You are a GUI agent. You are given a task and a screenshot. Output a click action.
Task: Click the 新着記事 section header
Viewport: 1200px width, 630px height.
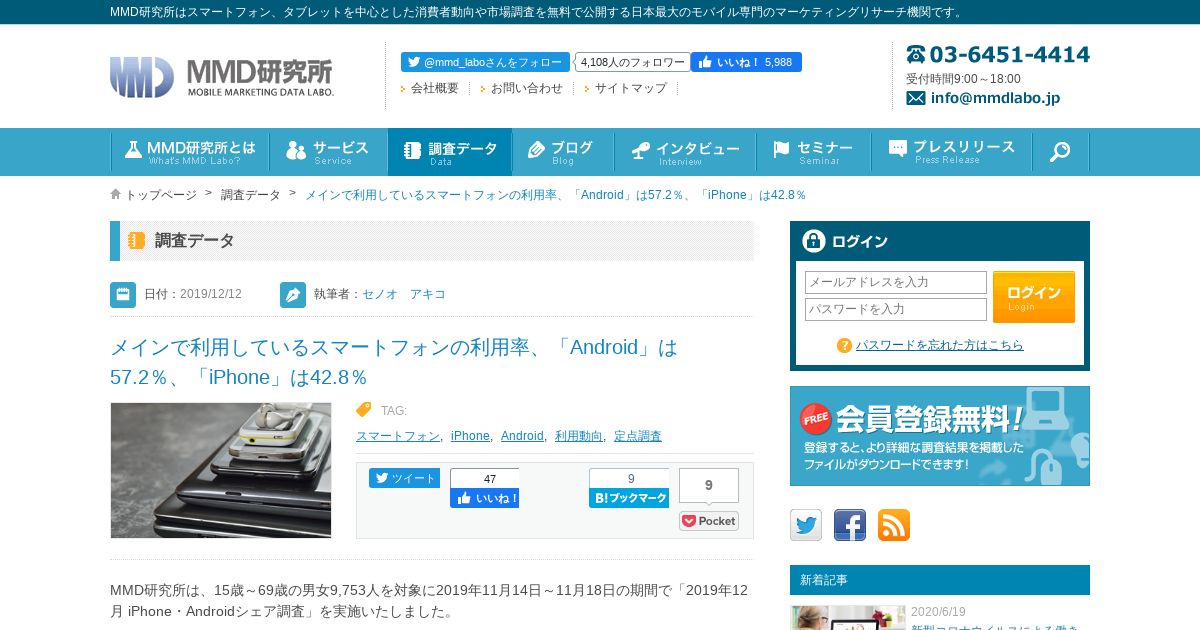[940, 580]
